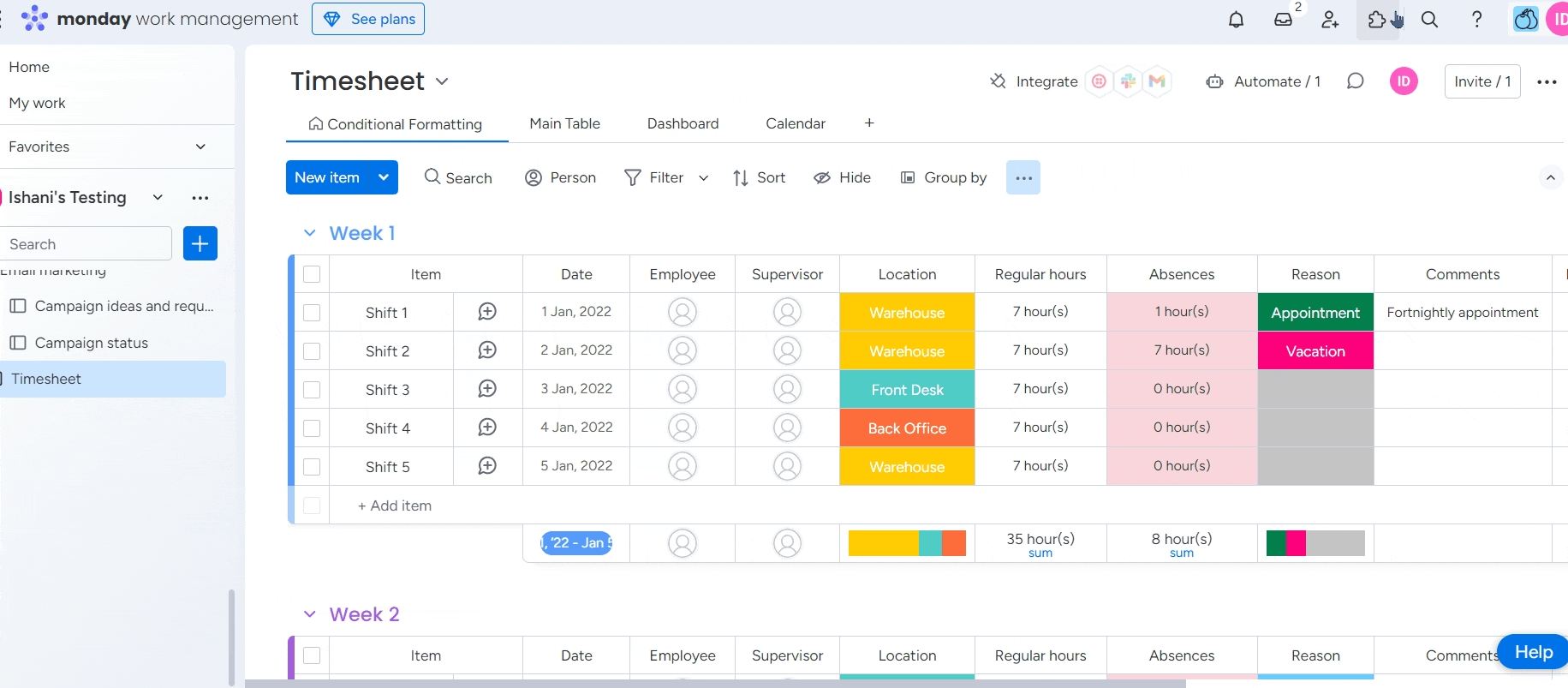1568x688 pixels.
Task: Open the board three-dot options menu
Action: point(1547,81)
